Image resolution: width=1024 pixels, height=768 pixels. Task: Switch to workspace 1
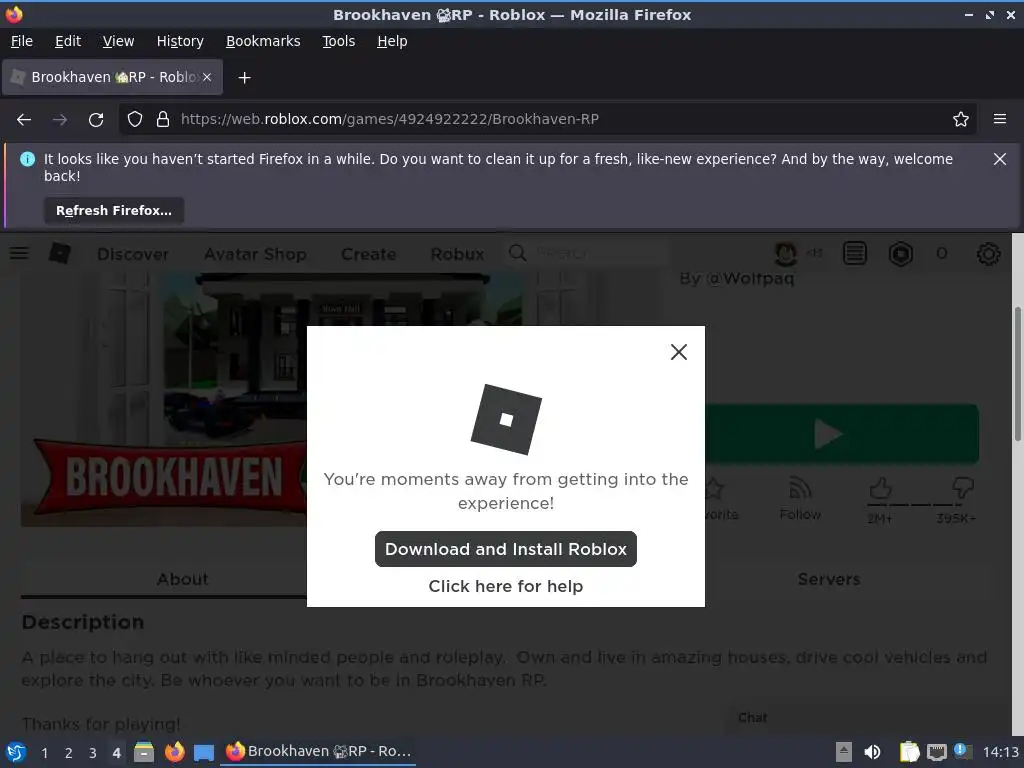44,753
